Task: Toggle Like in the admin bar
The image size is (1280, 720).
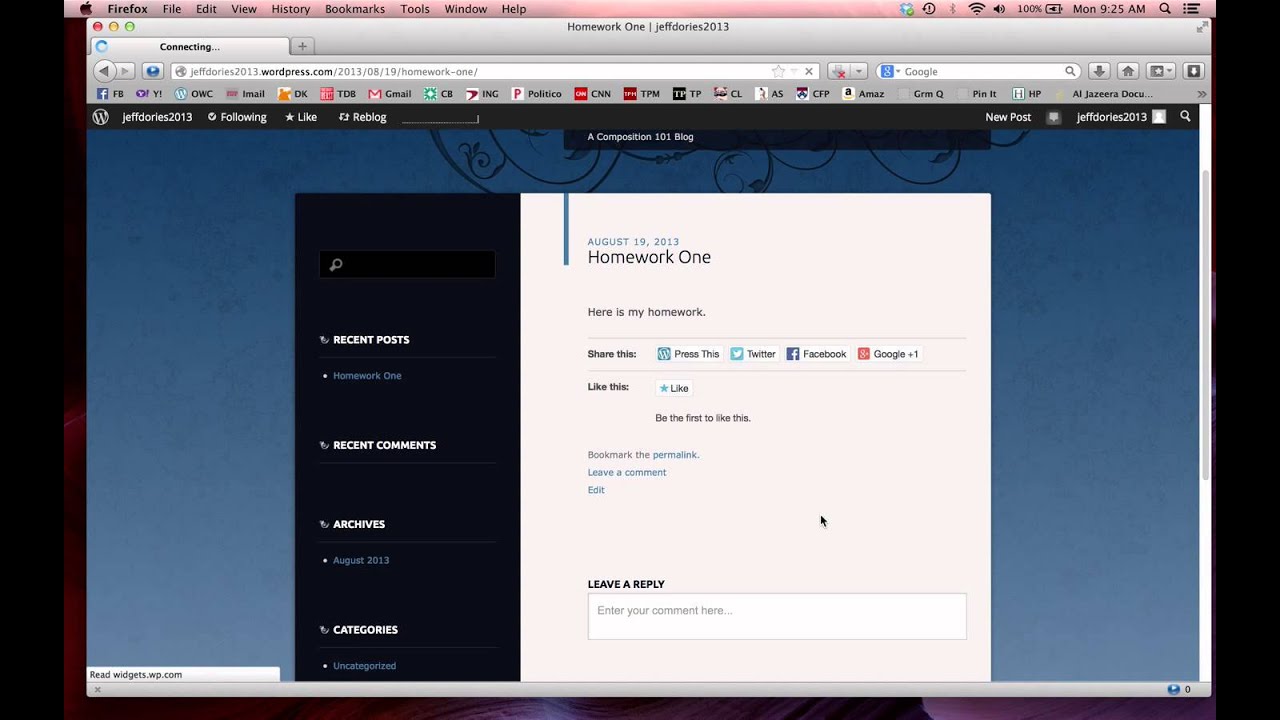Action: tap(301, 117)
